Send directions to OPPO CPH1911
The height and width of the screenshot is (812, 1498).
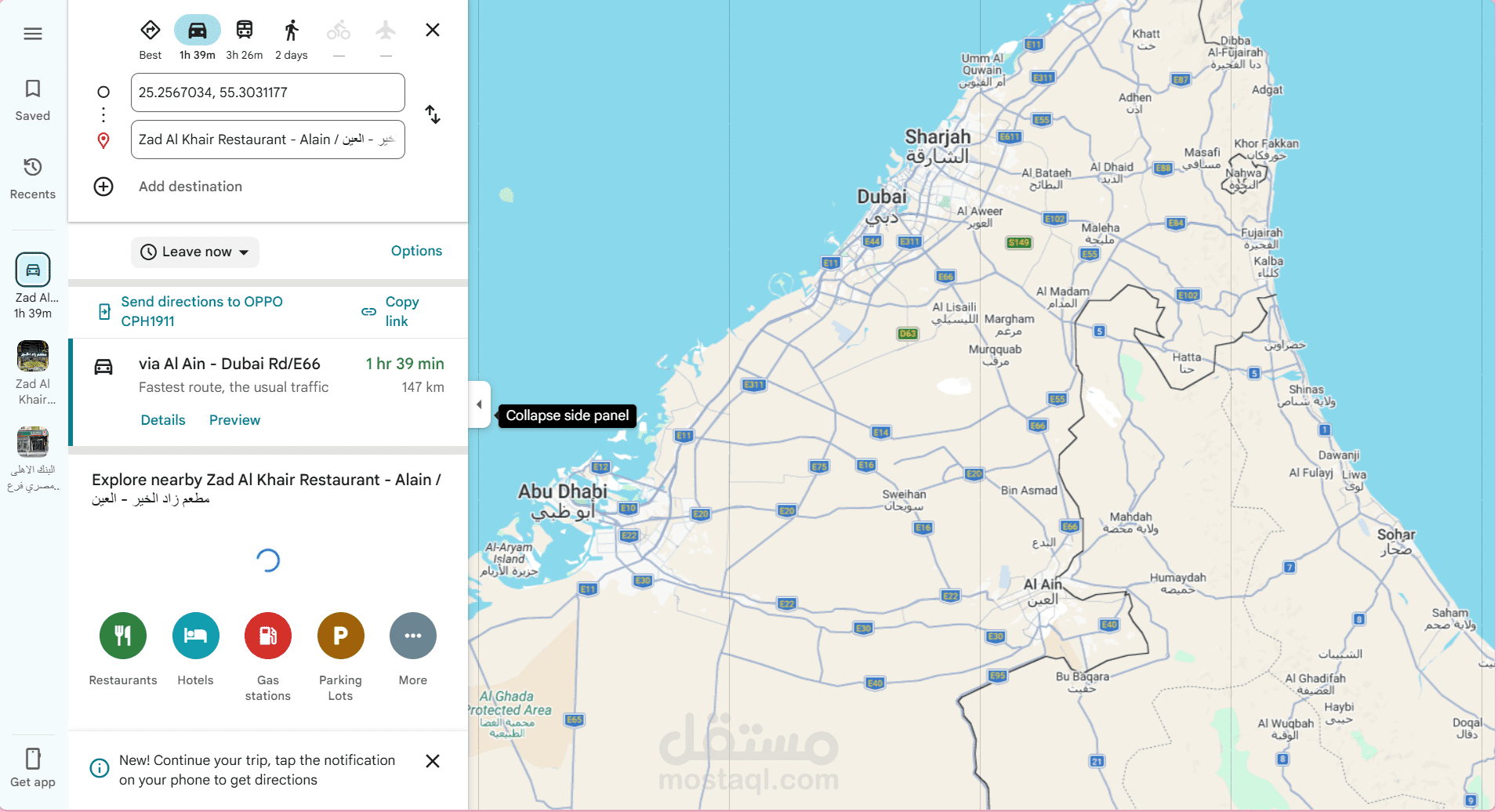[202, 311]
